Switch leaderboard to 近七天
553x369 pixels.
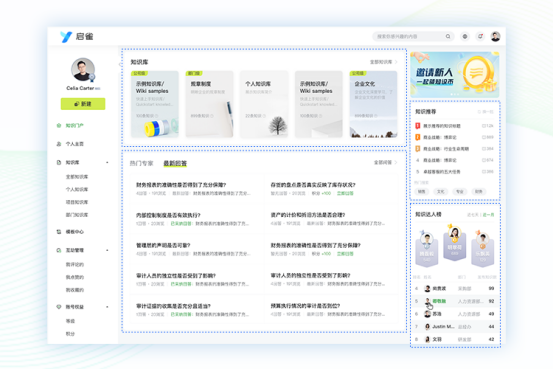coord(473,214)
